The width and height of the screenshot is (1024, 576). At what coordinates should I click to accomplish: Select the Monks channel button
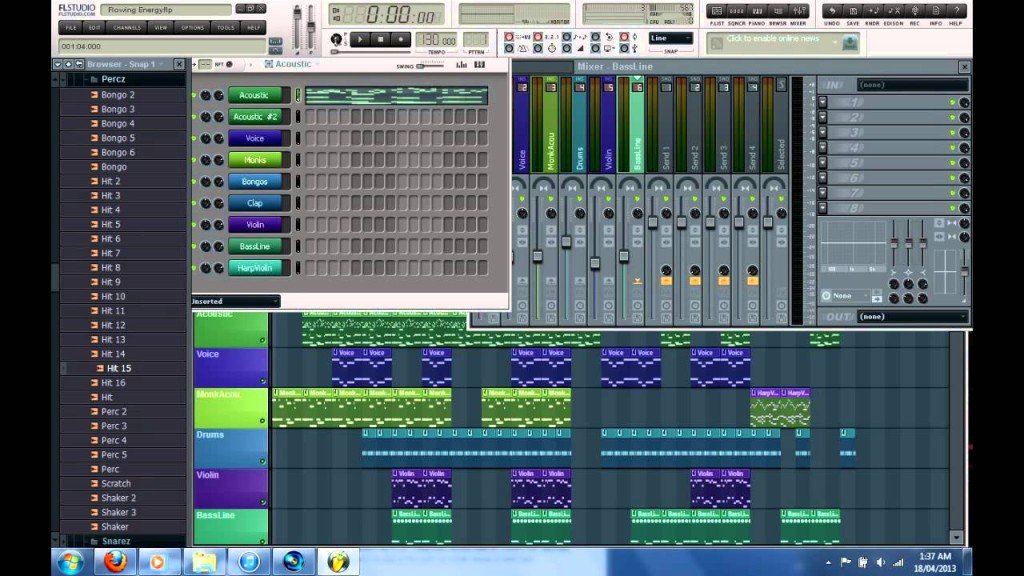[255, 160]
